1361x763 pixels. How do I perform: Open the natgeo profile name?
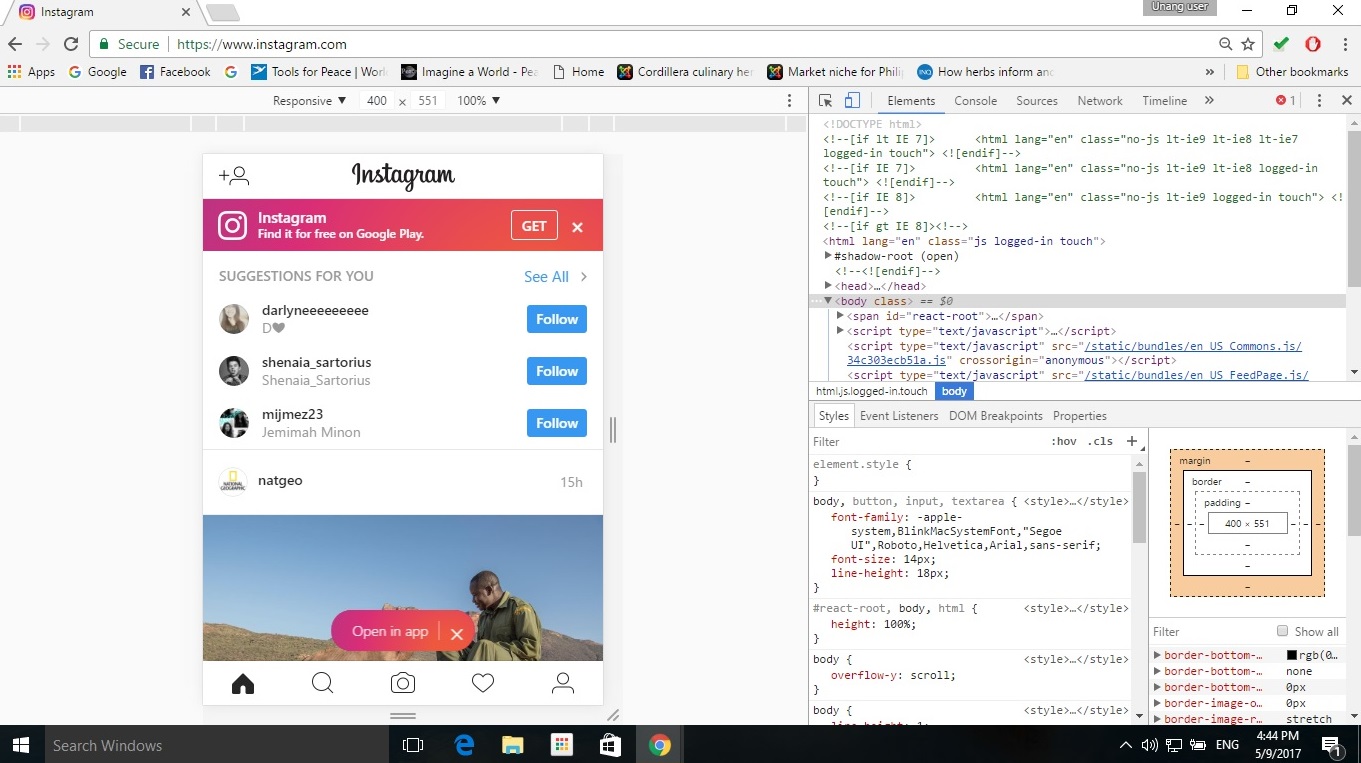280,481
